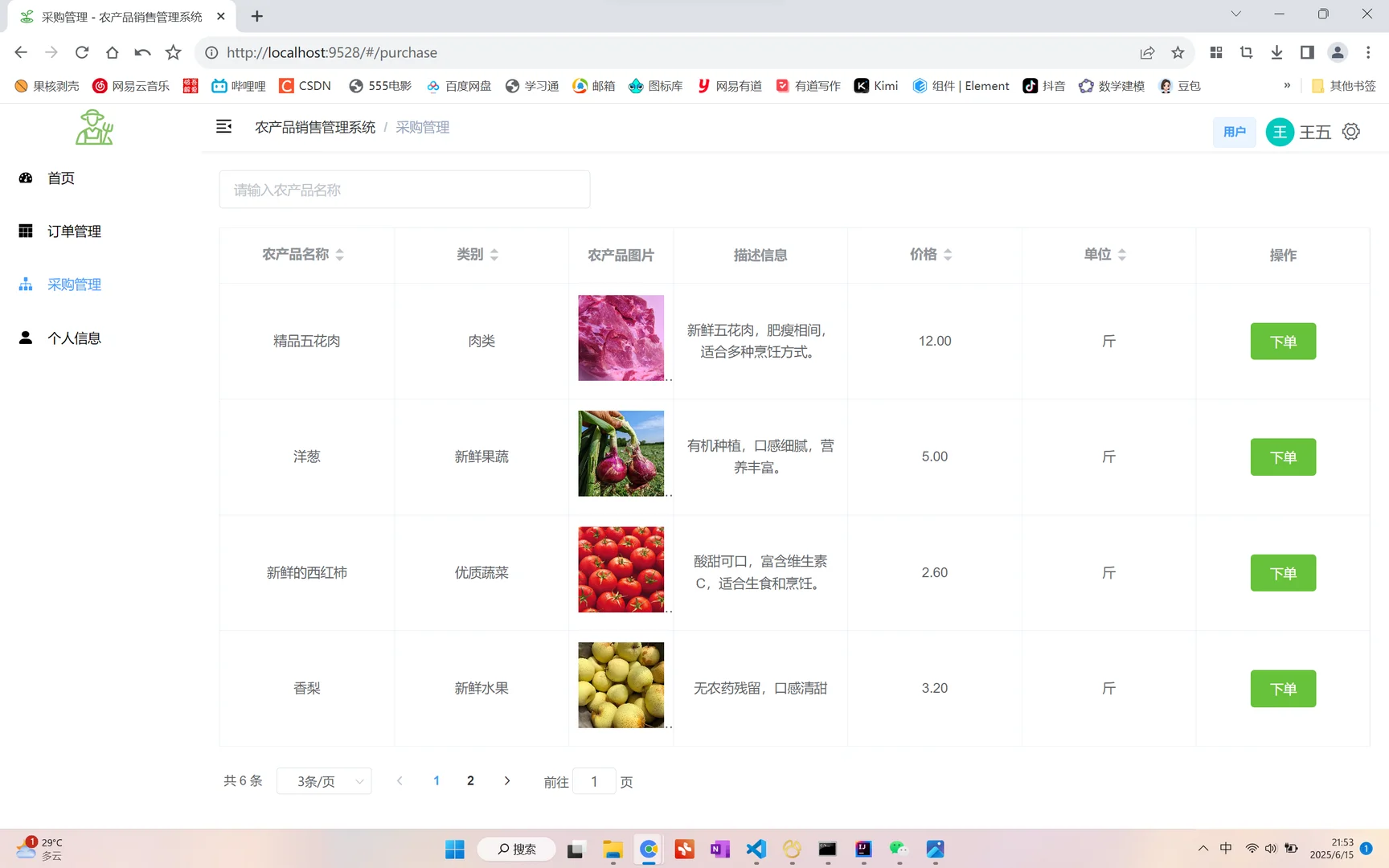Click the 用户 button top right
Screen dimensions: 1389x868
[x=1234, y=132]
